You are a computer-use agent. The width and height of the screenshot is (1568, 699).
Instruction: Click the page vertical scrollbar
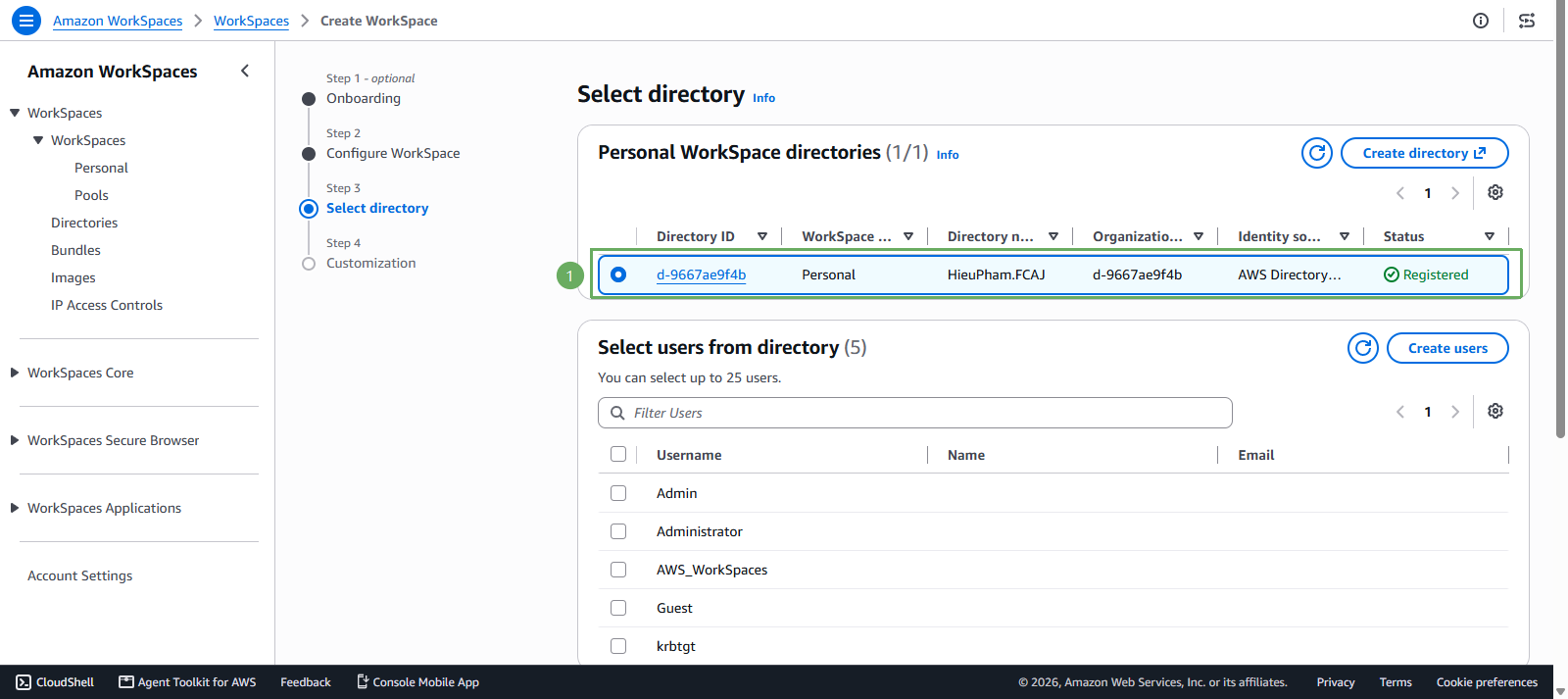(1560, 221)
